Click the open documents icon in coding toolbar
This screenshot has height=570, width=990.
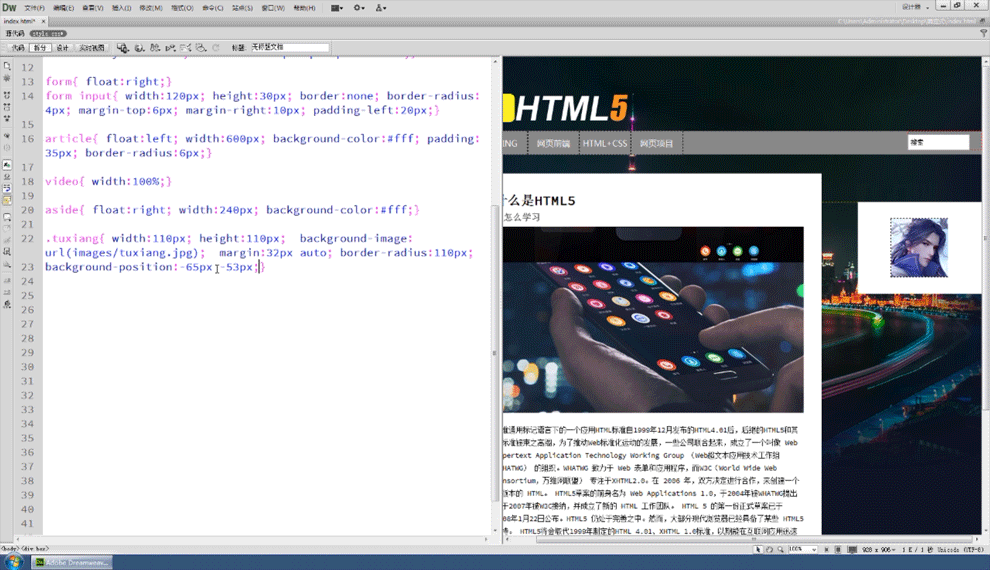click(x=7, y=66)
